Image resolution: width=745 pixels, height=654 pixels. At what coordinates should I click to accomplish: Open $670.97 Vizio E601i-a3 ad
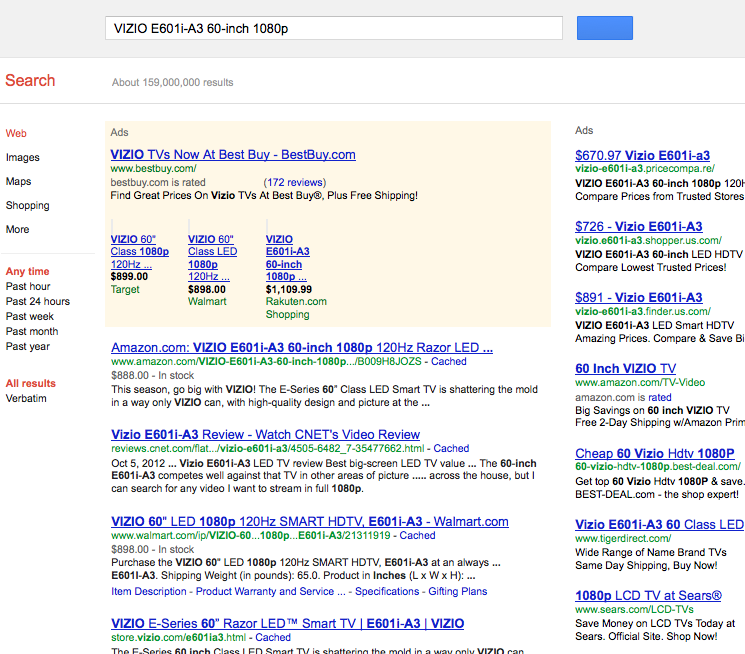coord(642,155)
